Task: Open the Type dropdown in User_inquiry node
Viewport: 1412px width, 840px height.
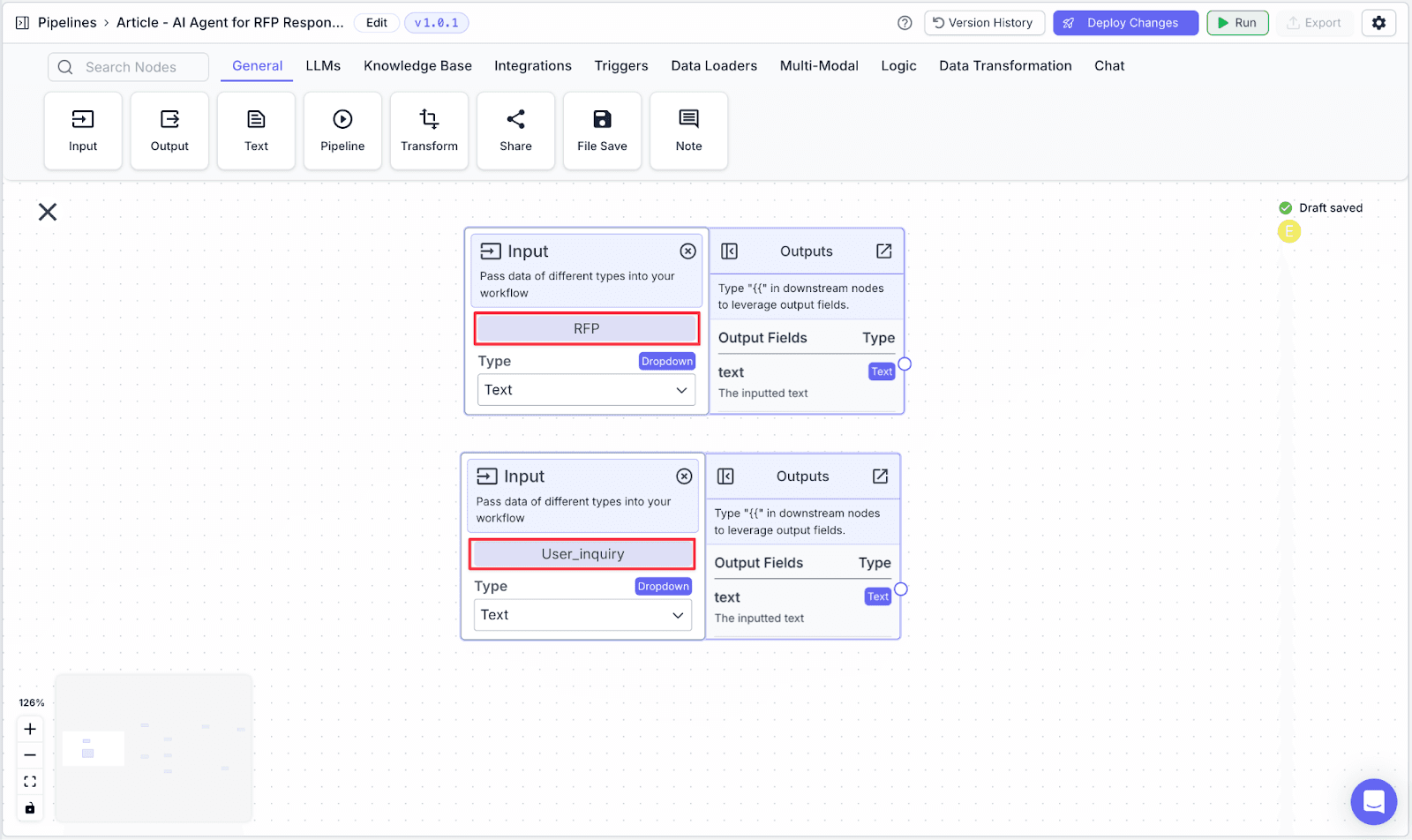Action: [x=582, y=615]
